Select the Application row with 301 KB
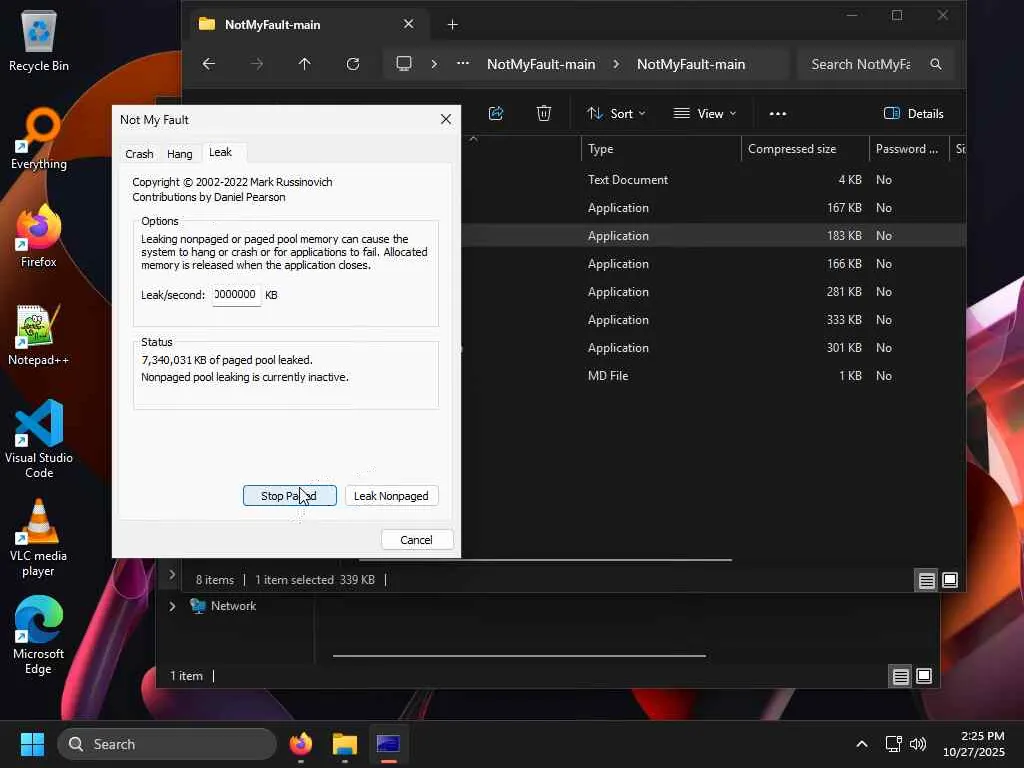 coord(713,348)
